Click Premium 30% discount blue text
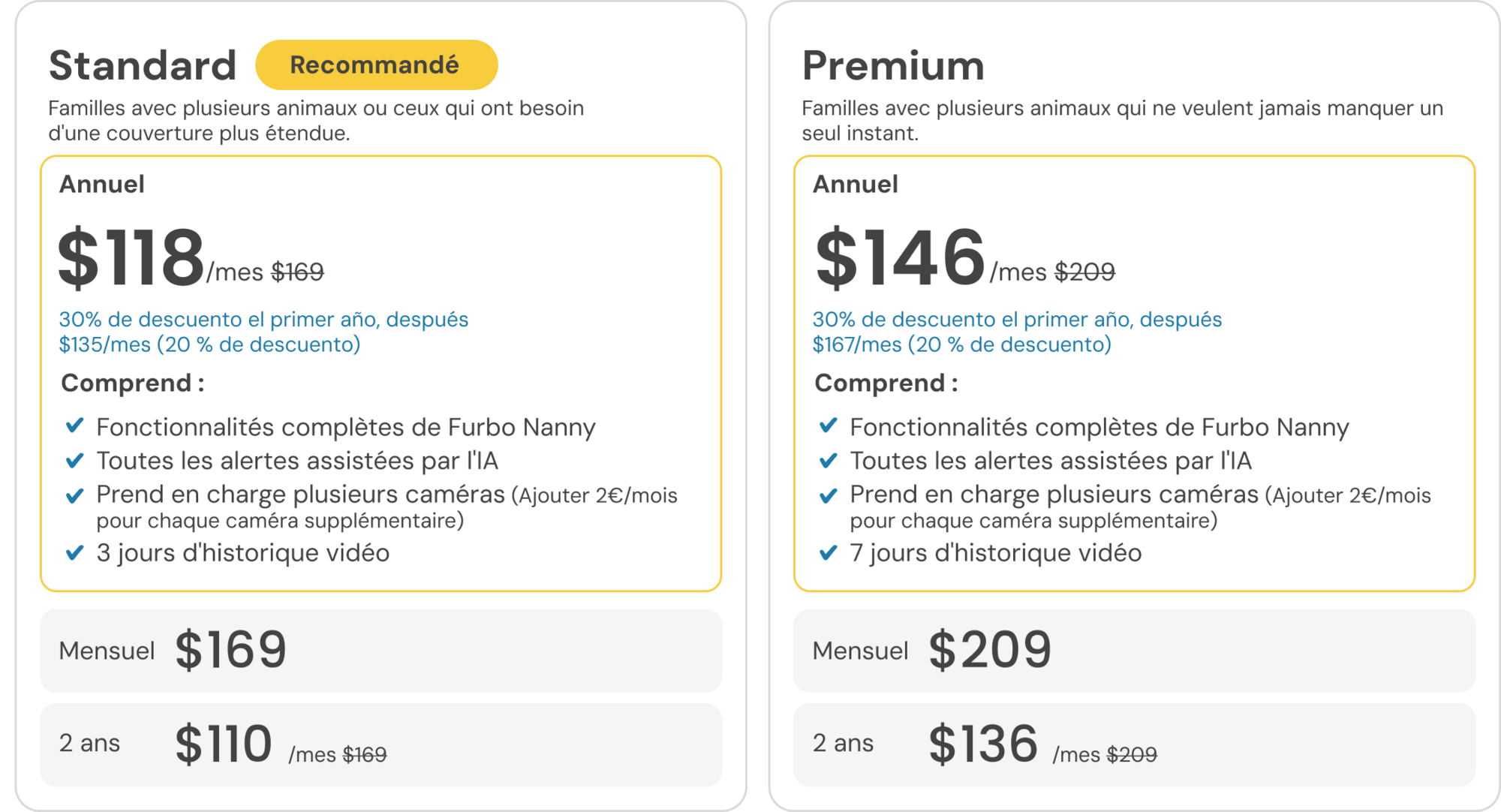The height and width of the screenshot is (812, 1501). point(1016,332)
